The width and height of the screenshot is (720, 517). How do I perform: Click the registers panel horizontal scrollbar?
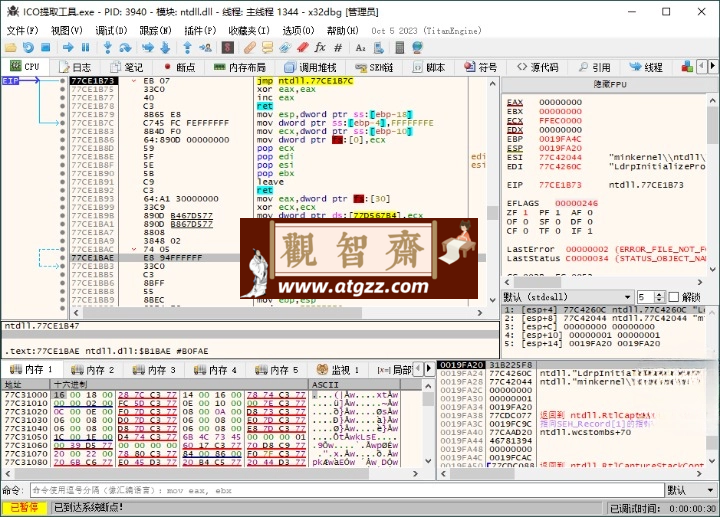pyautogui.click(x=604, y=282)
